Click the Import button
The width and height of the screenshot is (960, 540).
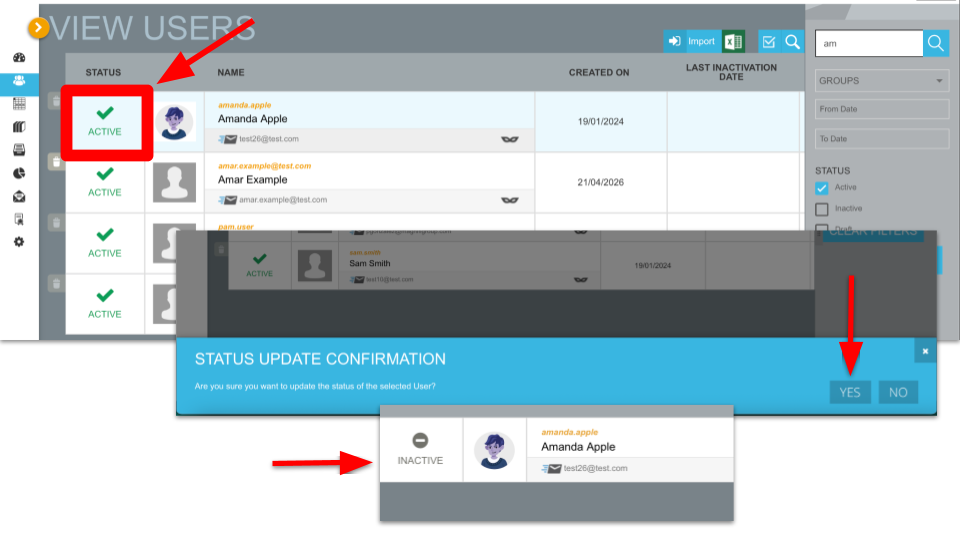pos(692,42)
